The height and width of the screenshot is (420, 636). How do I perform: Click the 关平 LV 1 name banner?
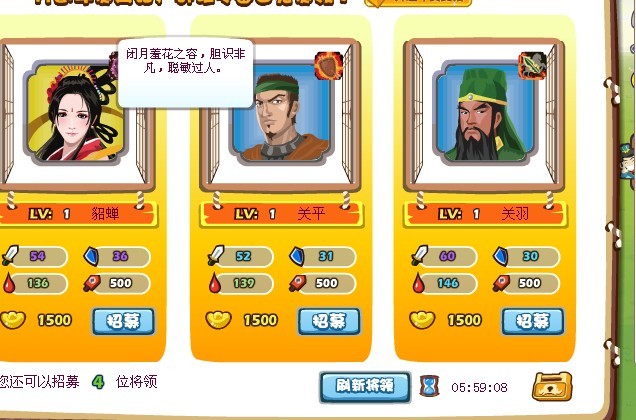pyautogui.click(x=281, y=214)
